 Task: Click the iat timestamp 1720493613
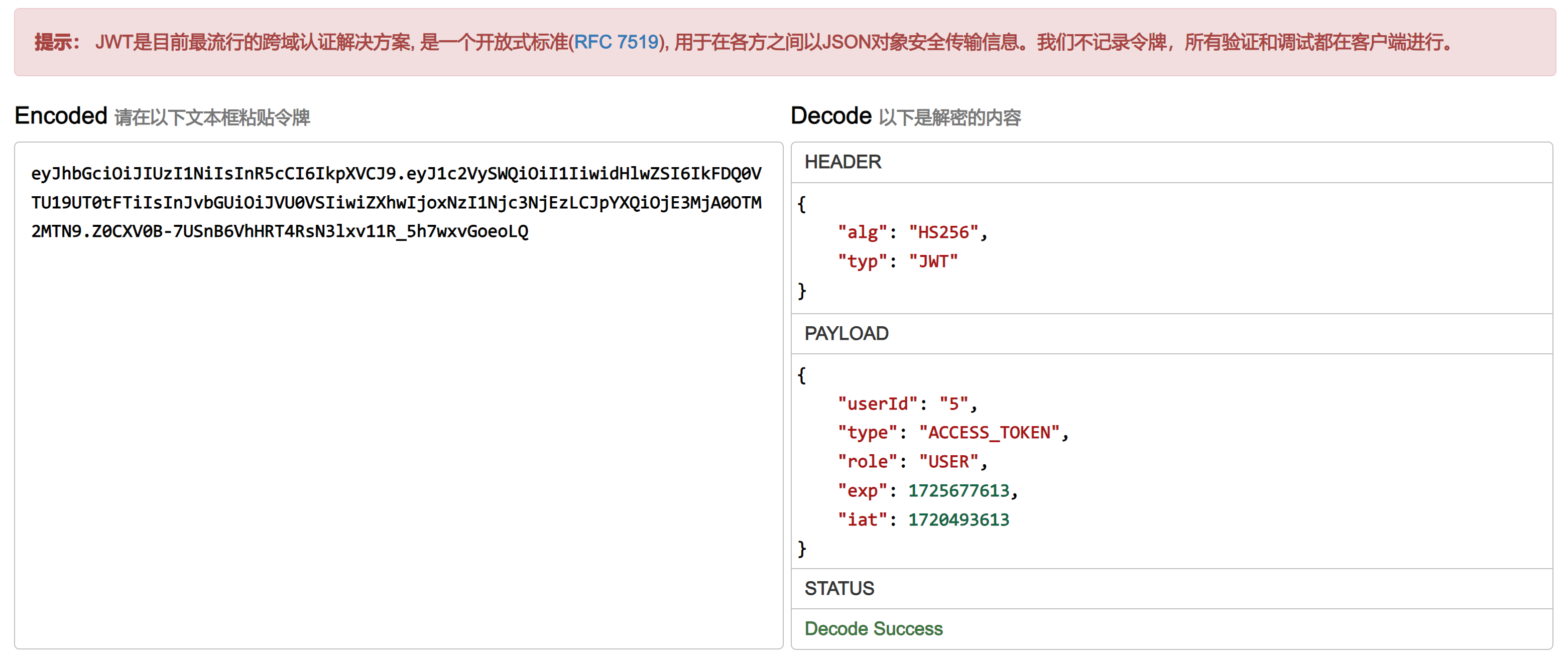point(958,520)
